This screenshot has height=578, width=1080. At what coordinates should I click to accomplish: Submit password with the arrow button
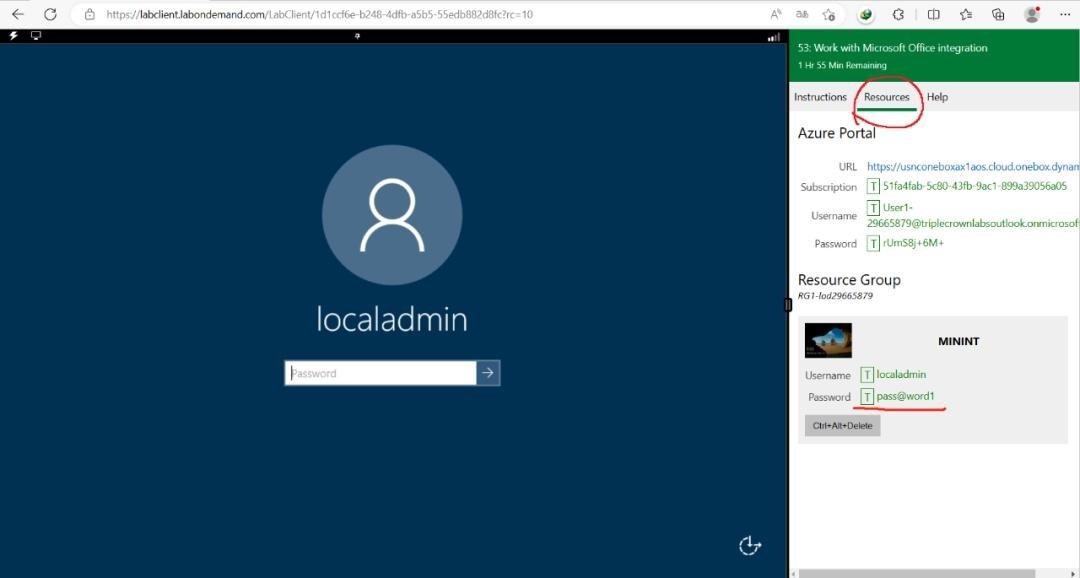point(488,373)
